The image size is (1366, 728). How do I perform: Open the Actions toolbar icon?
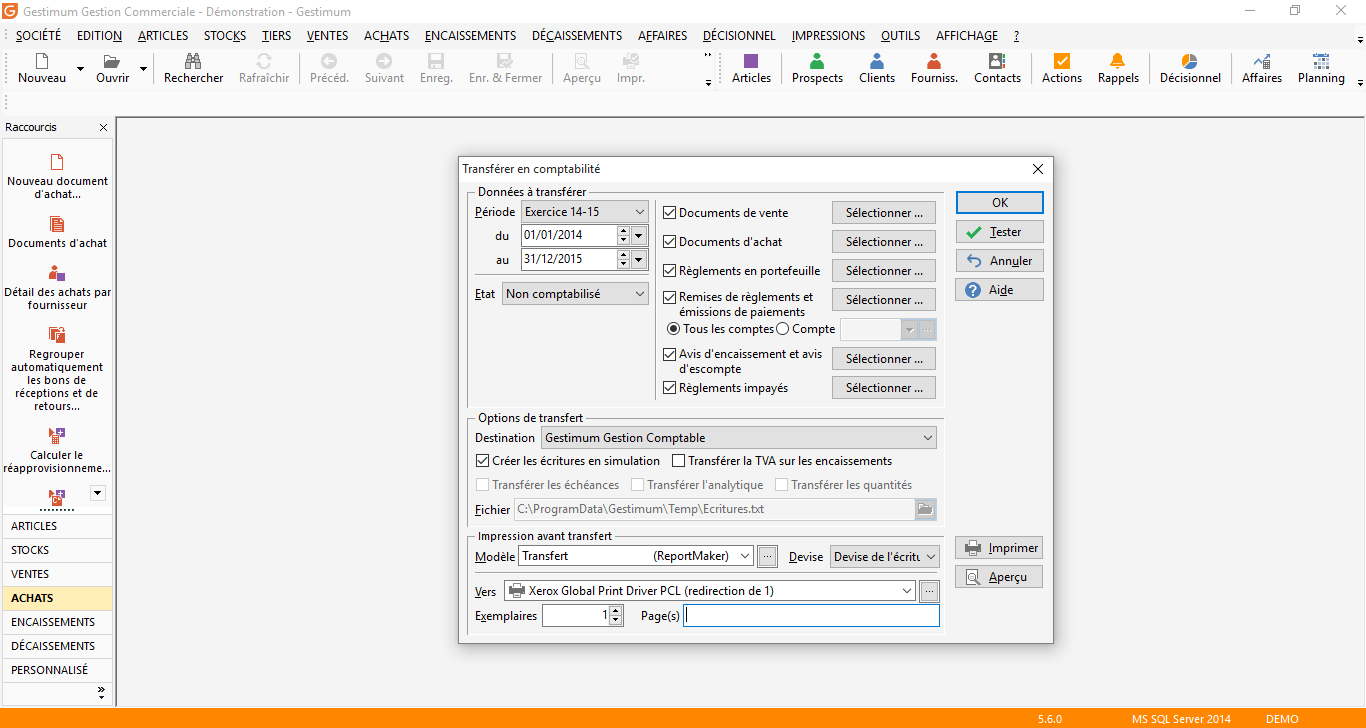(1062, 68)
